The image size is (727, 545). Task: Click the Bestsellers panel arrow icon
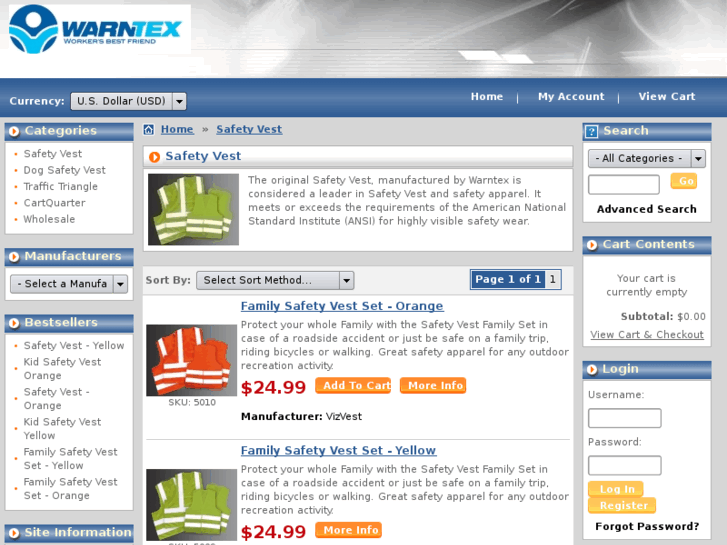point(14,323)
